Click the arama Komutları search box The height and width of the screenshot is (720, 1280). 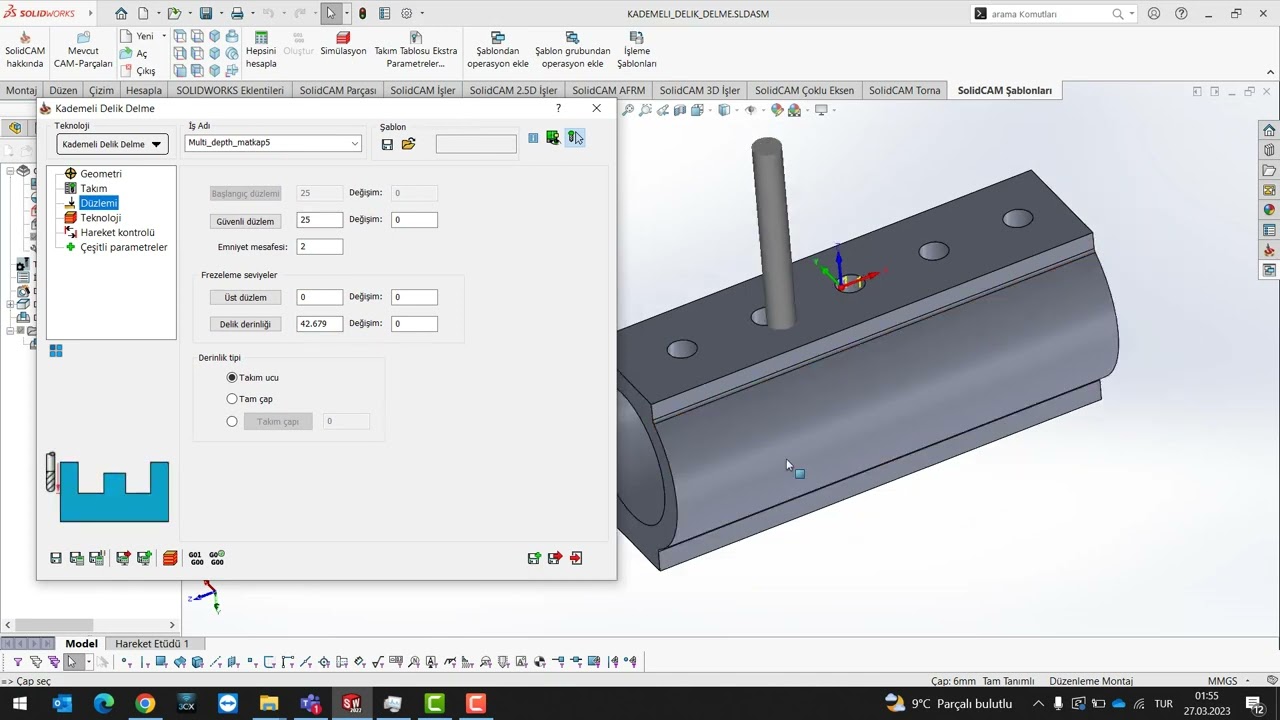tap(1054, 14)
